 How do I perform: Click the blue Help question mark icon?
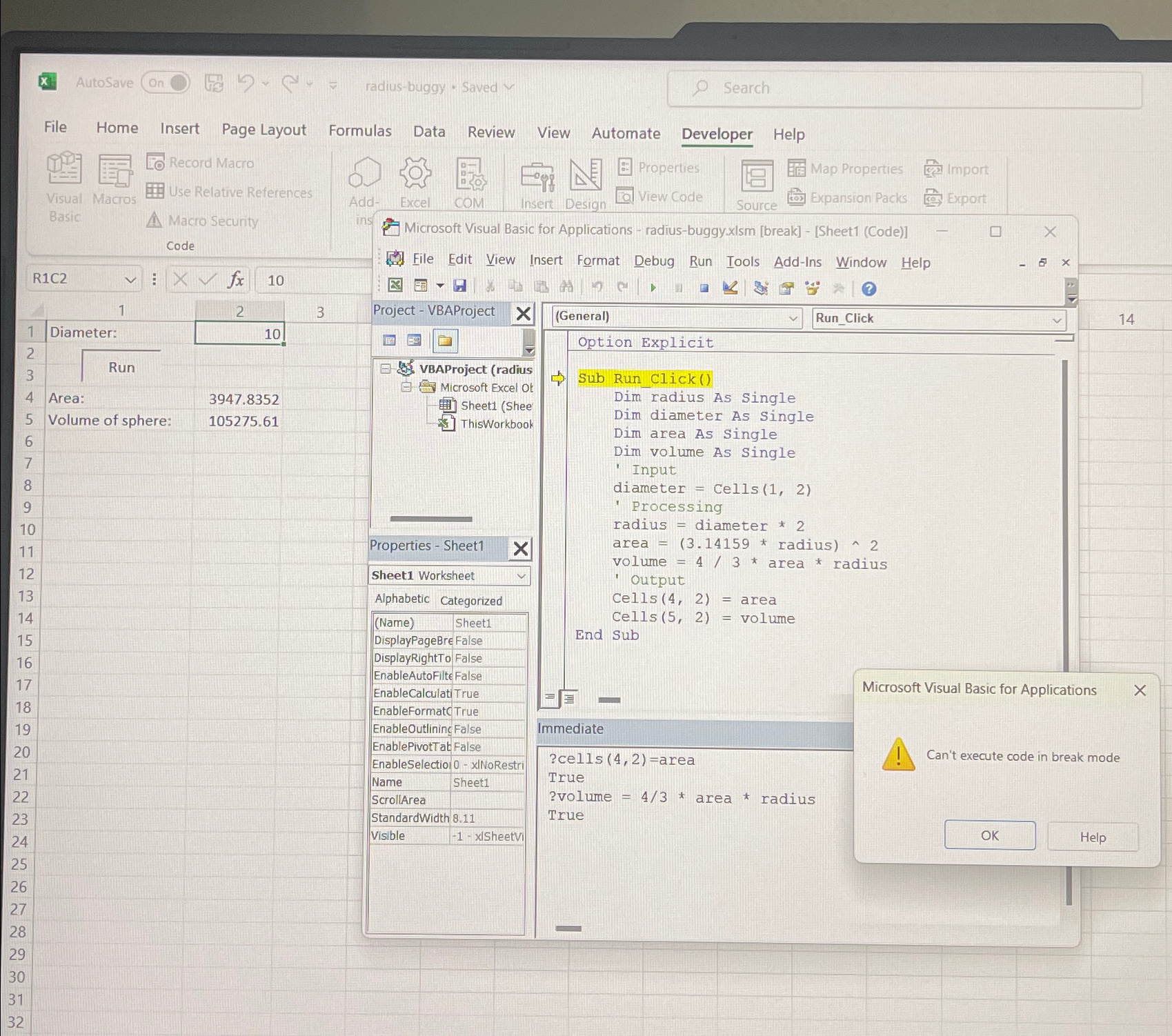coord(869,289)
